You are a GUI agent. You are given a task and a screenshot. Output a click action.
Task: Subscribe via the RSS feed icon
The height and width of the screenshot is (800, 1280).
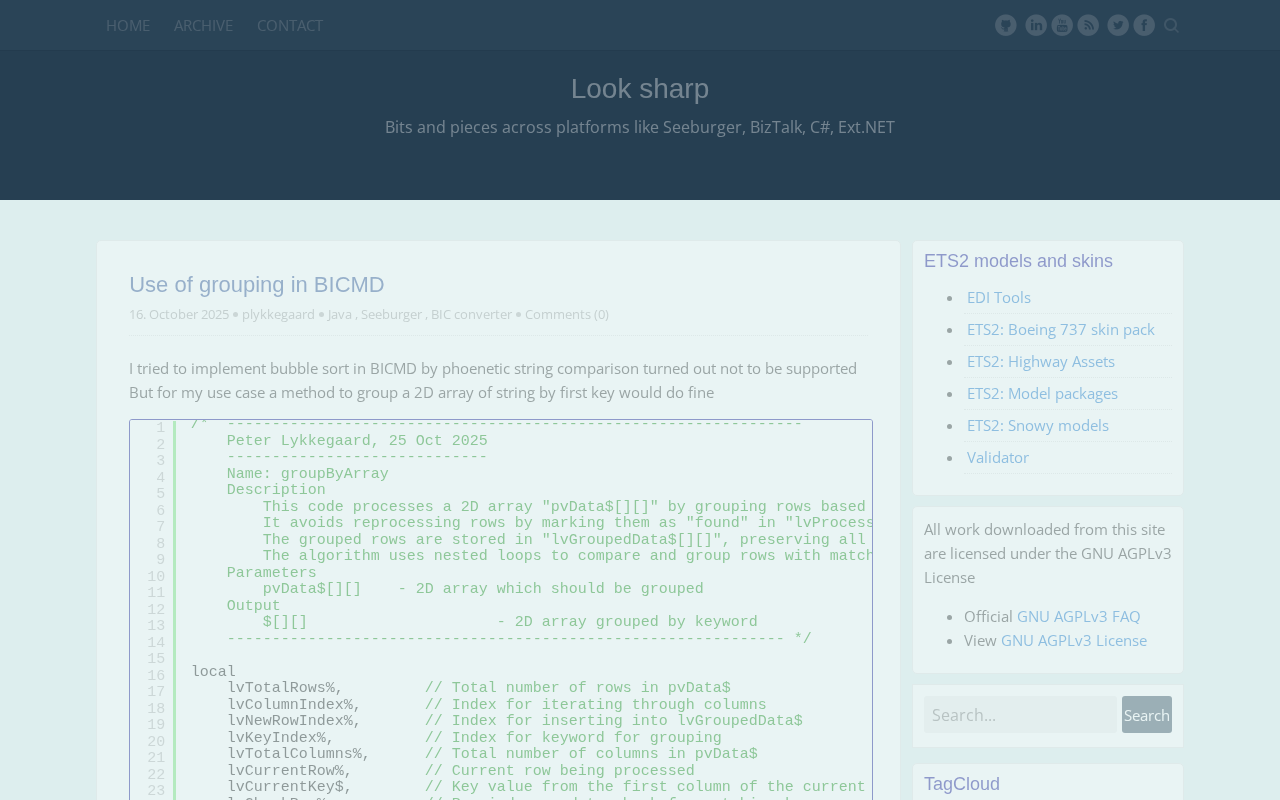pos(1088,25)
